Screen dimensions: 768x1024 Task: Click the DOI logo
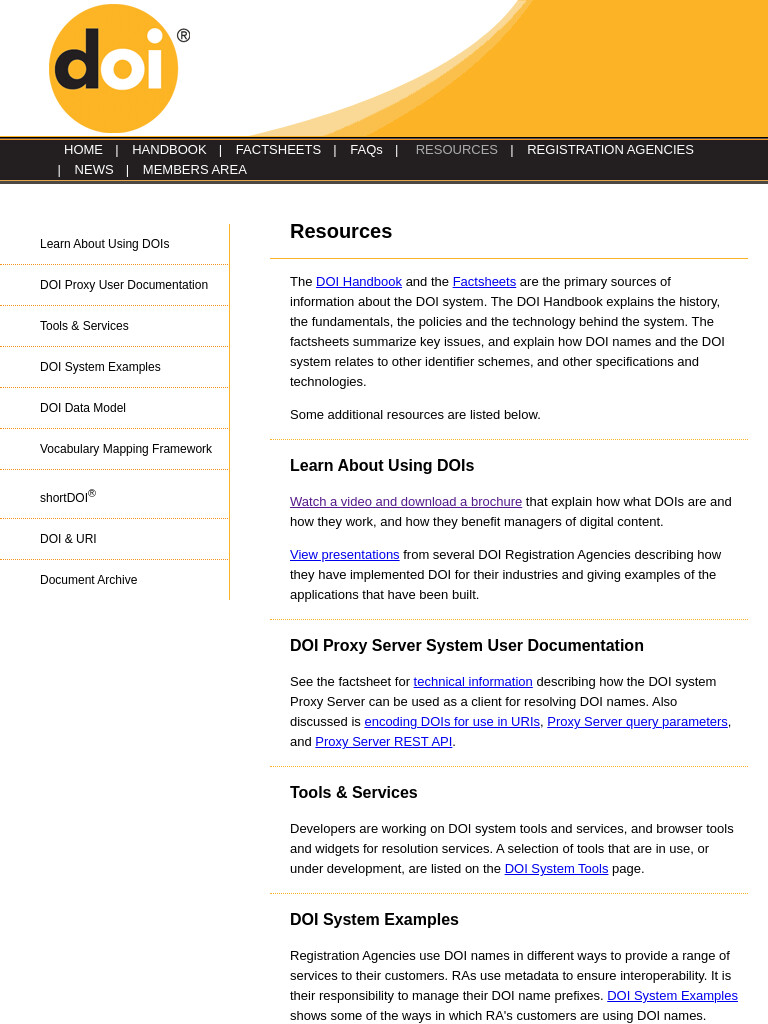[x=118, y=68]
